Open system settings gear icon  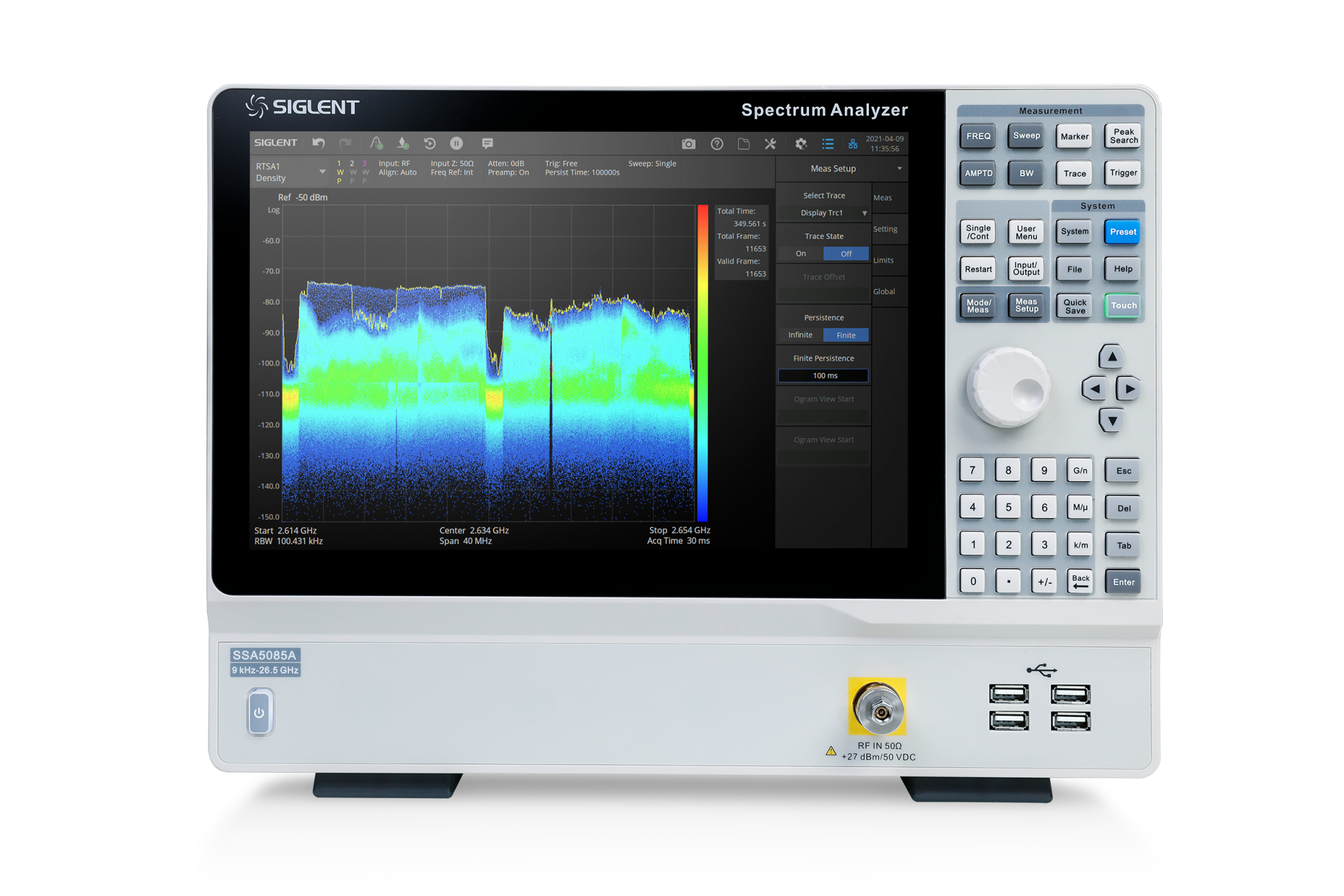pos(801,144)
